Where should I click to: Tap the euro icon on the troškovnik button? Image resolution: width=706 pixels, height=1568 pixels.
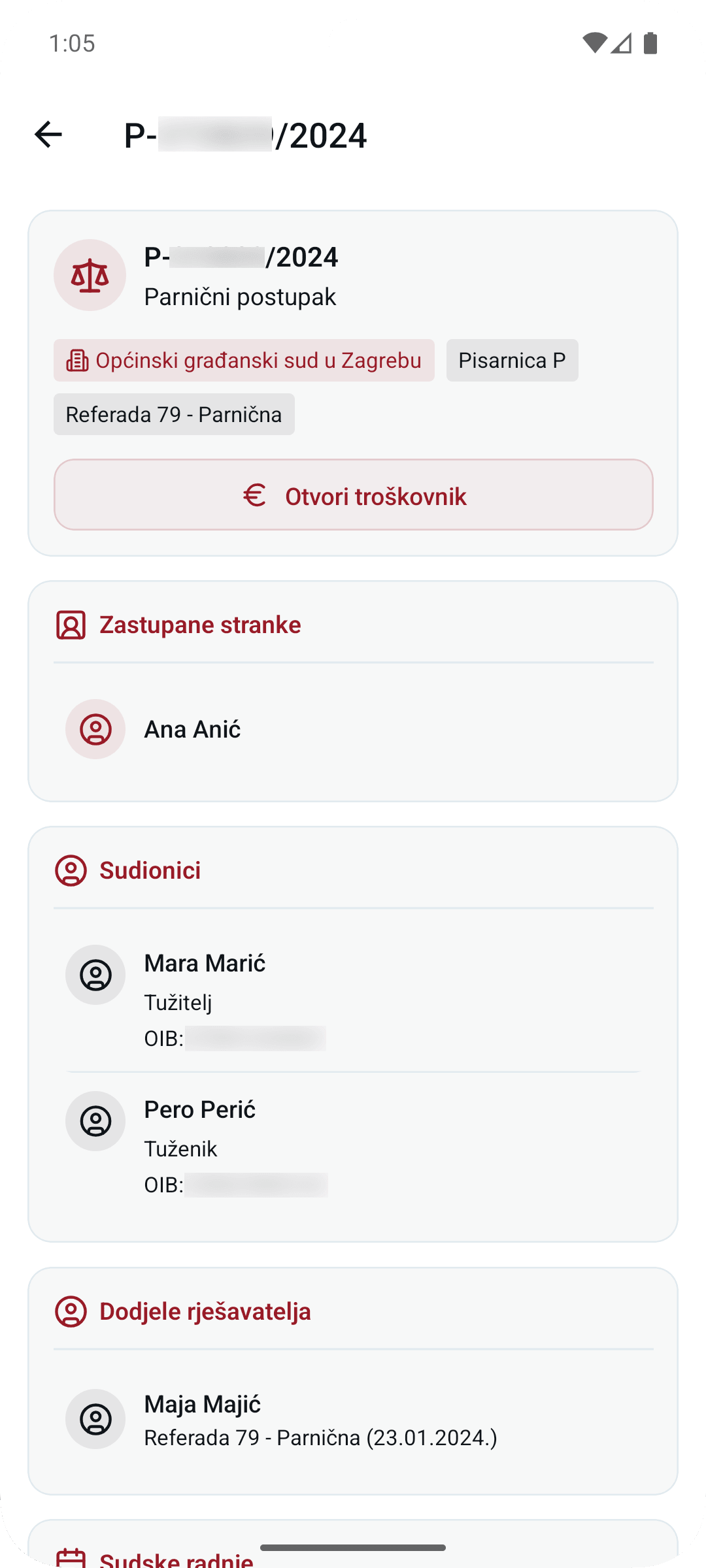coord(255,495)
